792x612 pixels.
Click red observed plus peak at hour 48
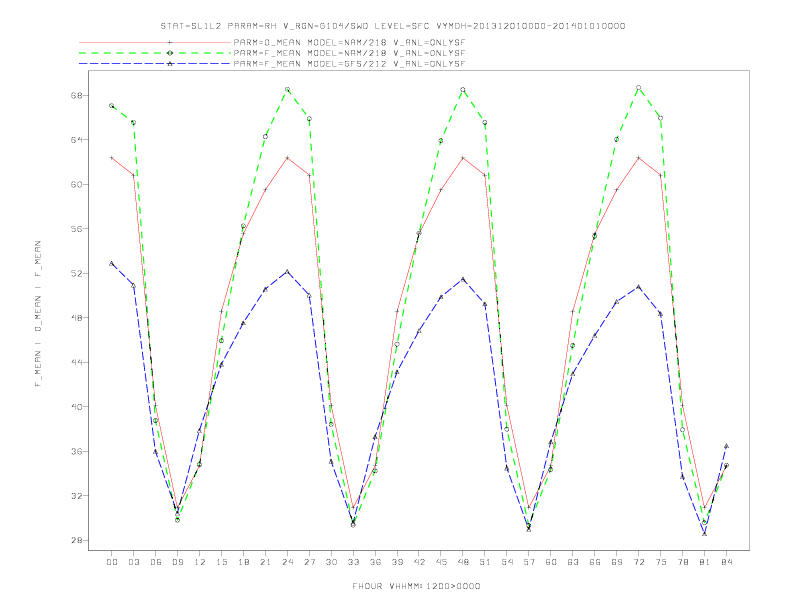pos(463,158)
